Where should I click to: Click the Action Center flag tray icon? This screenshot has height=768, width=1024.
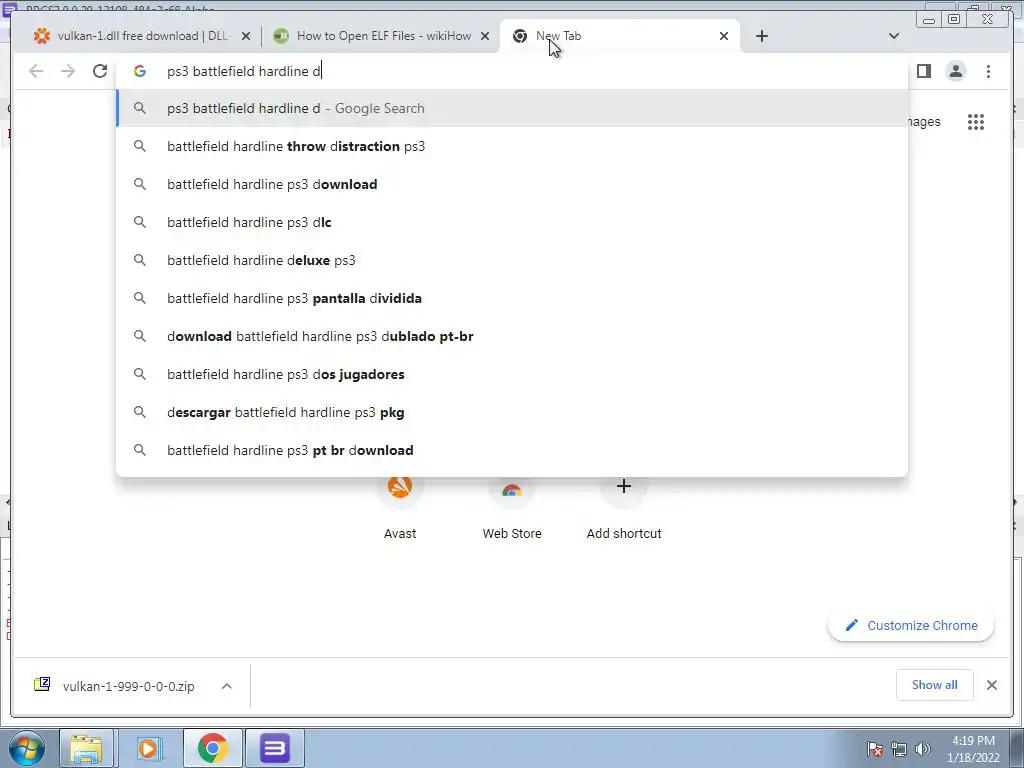[875, 749]
